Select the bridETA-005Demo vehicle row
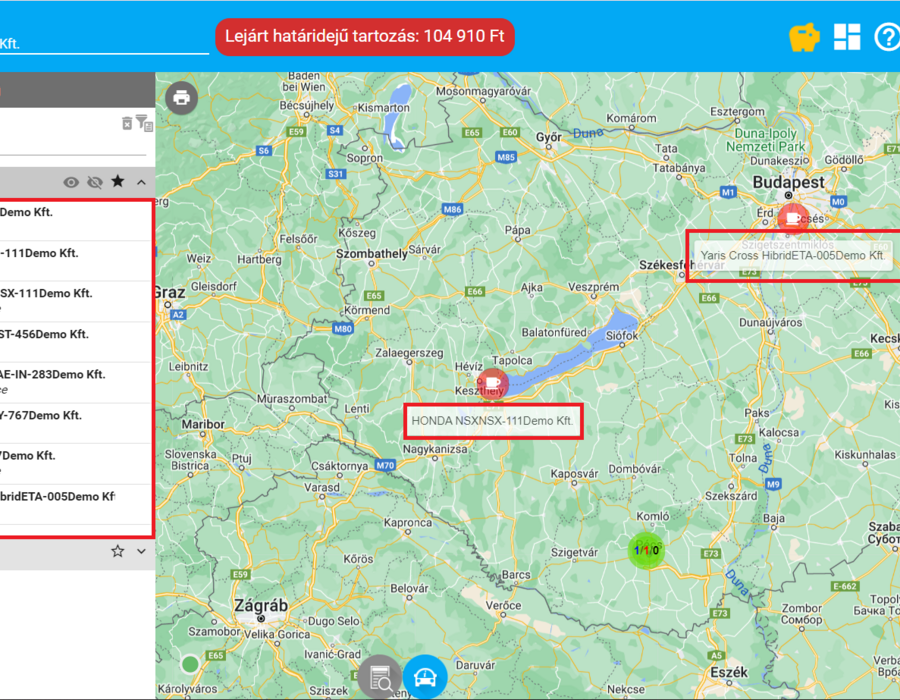The height and width of the screenshot is (700, 900). point(76,504)
